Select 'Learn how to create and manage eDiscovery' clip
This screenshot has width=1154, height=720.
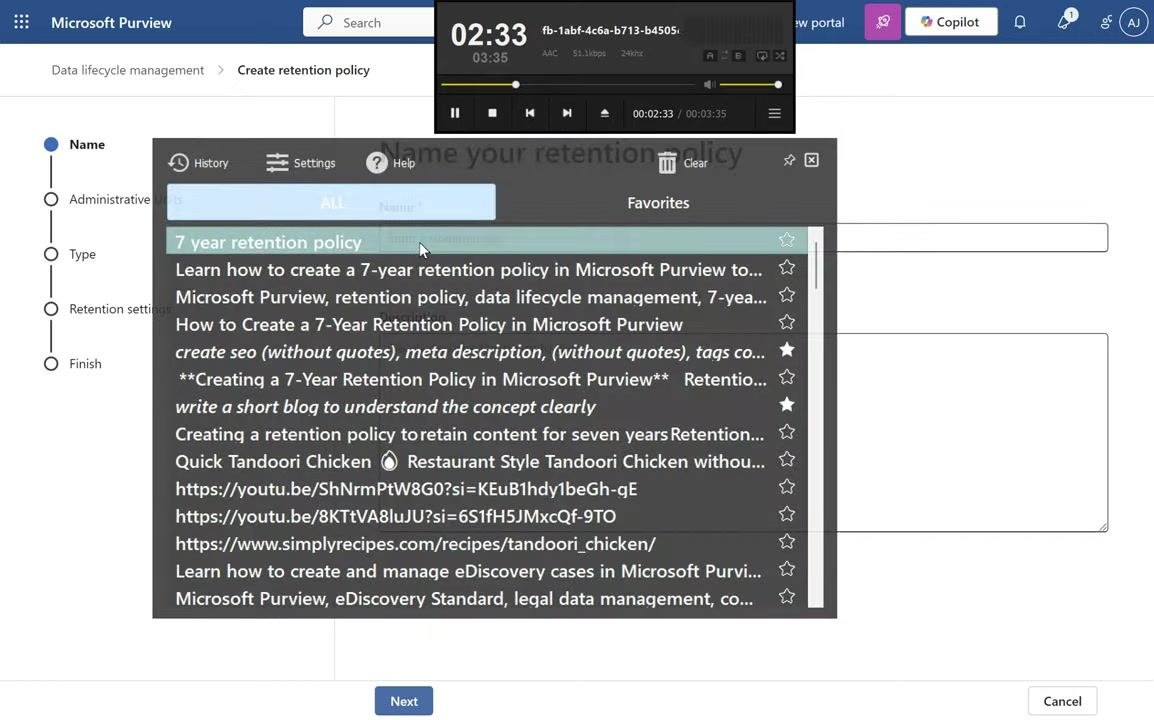[x=471, y=571]
